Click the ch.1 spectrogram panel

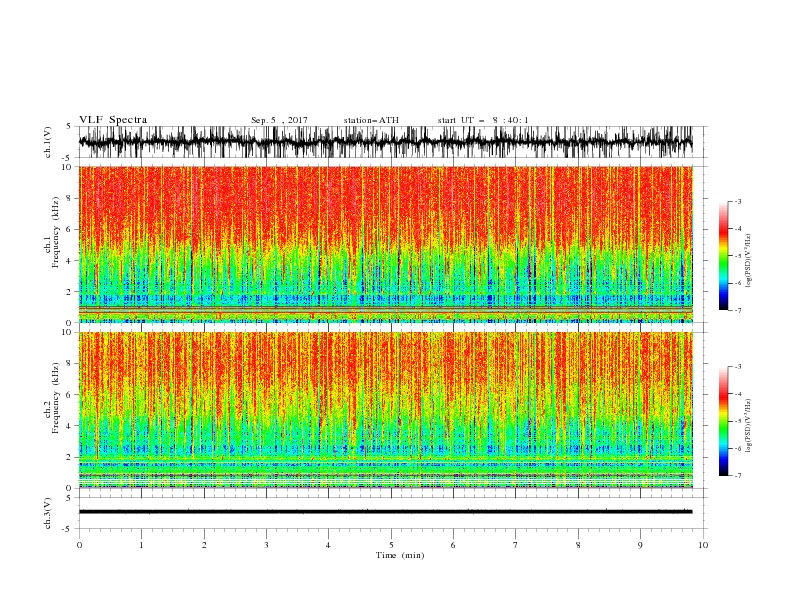click(386, 244)
